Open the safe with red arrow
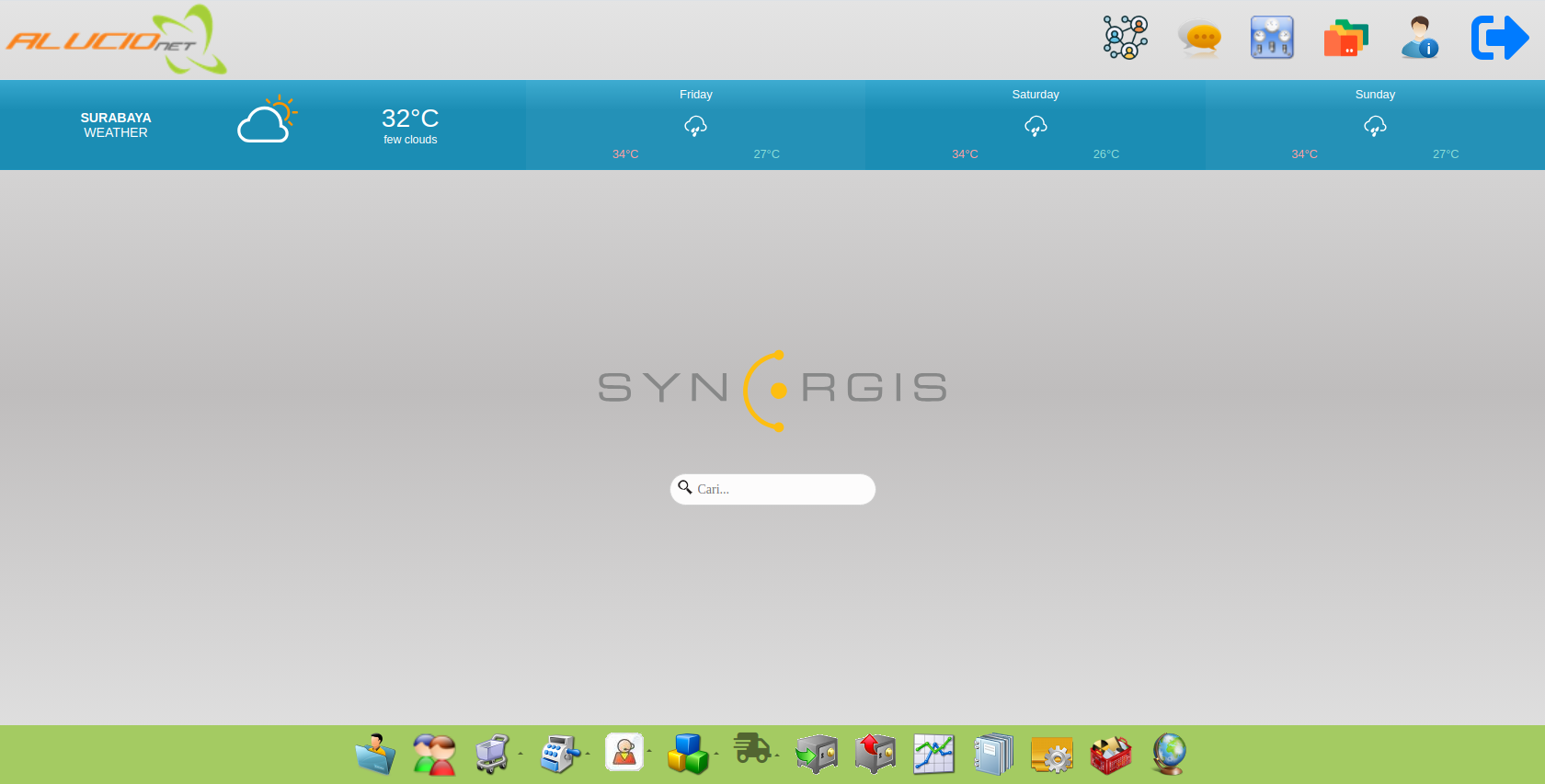This screenshot has width=1545, height=784. tap(875, 754)
